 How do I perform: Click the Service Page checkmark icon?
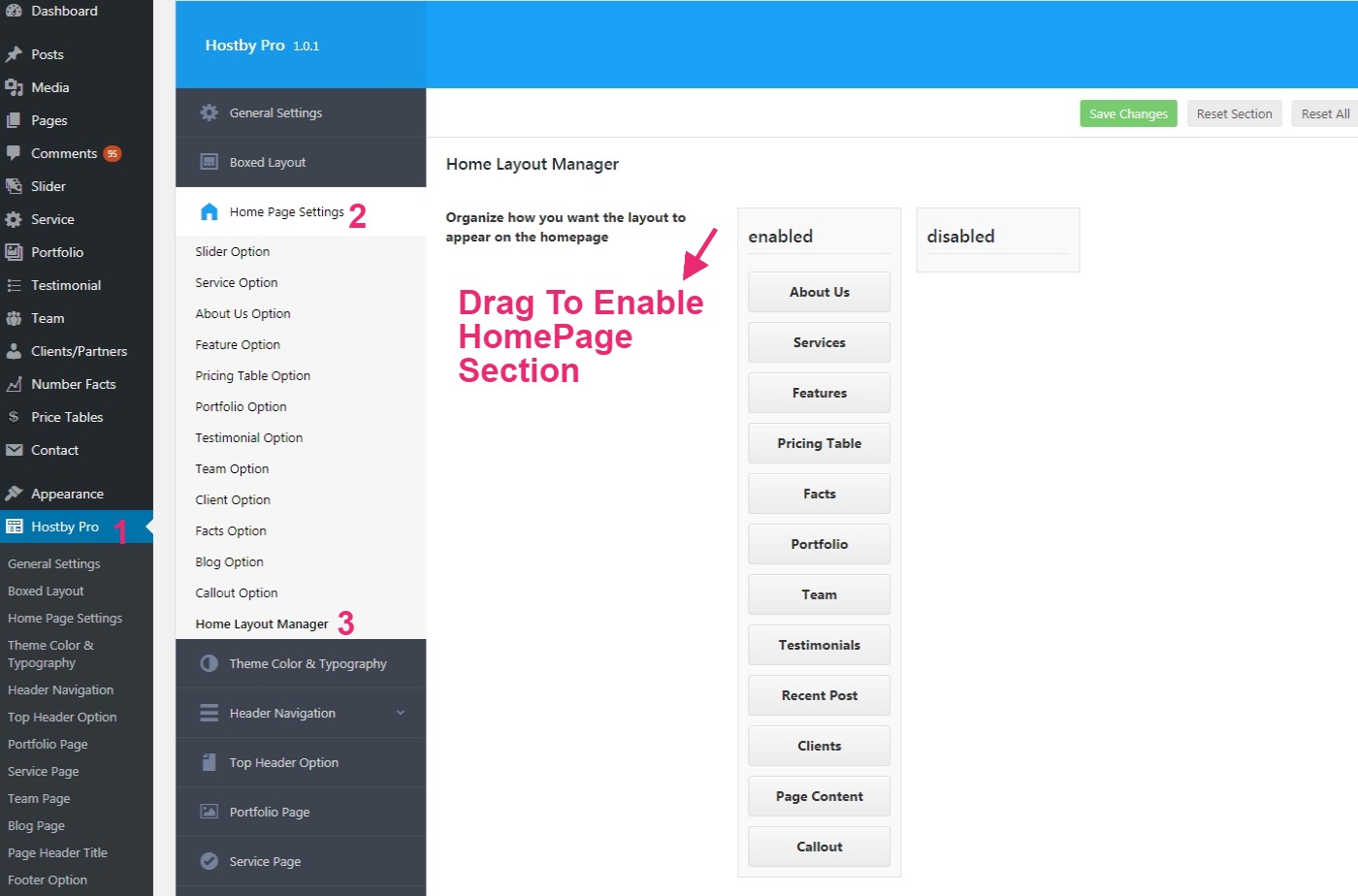(x=209, y=861)
